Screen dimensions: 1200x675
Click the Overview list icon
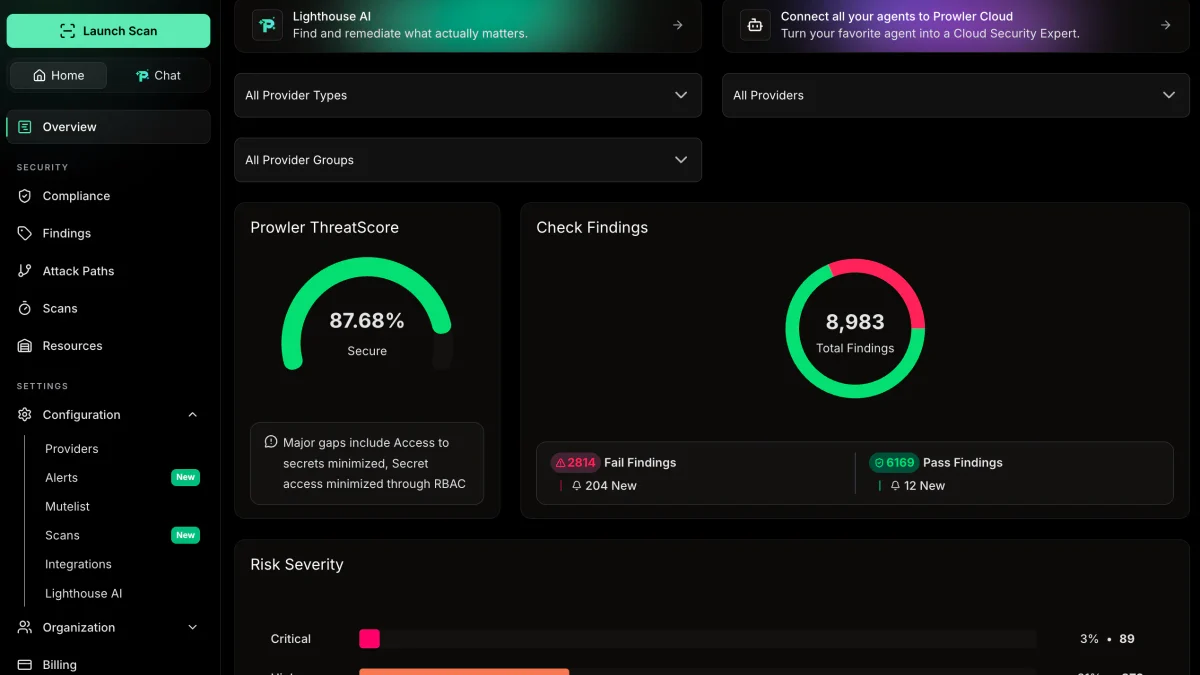pos(25,127)
